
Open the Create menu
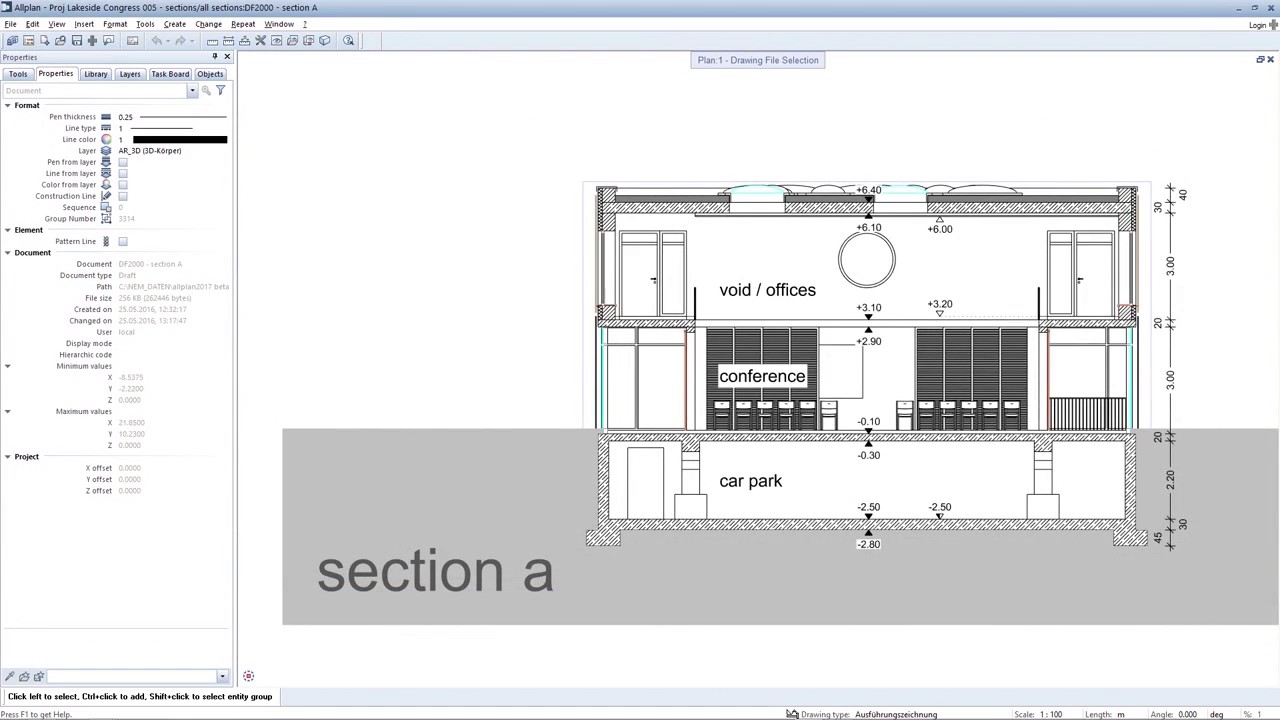[175, 24]
